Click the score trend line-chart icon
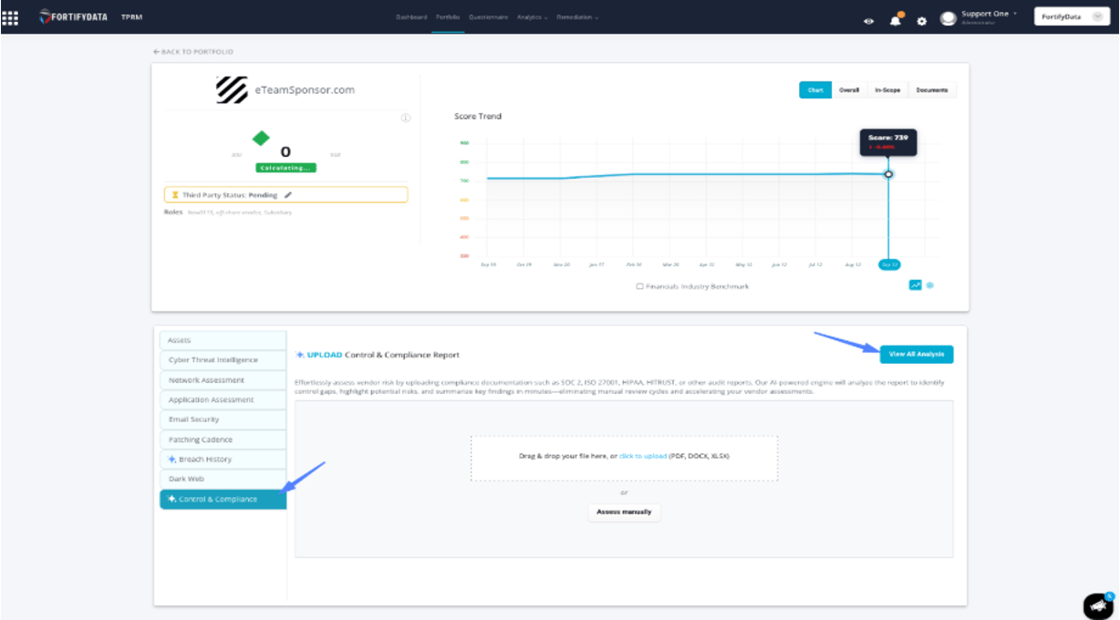The width and height of the screenshot is (1120, 620). coord(914,285)
